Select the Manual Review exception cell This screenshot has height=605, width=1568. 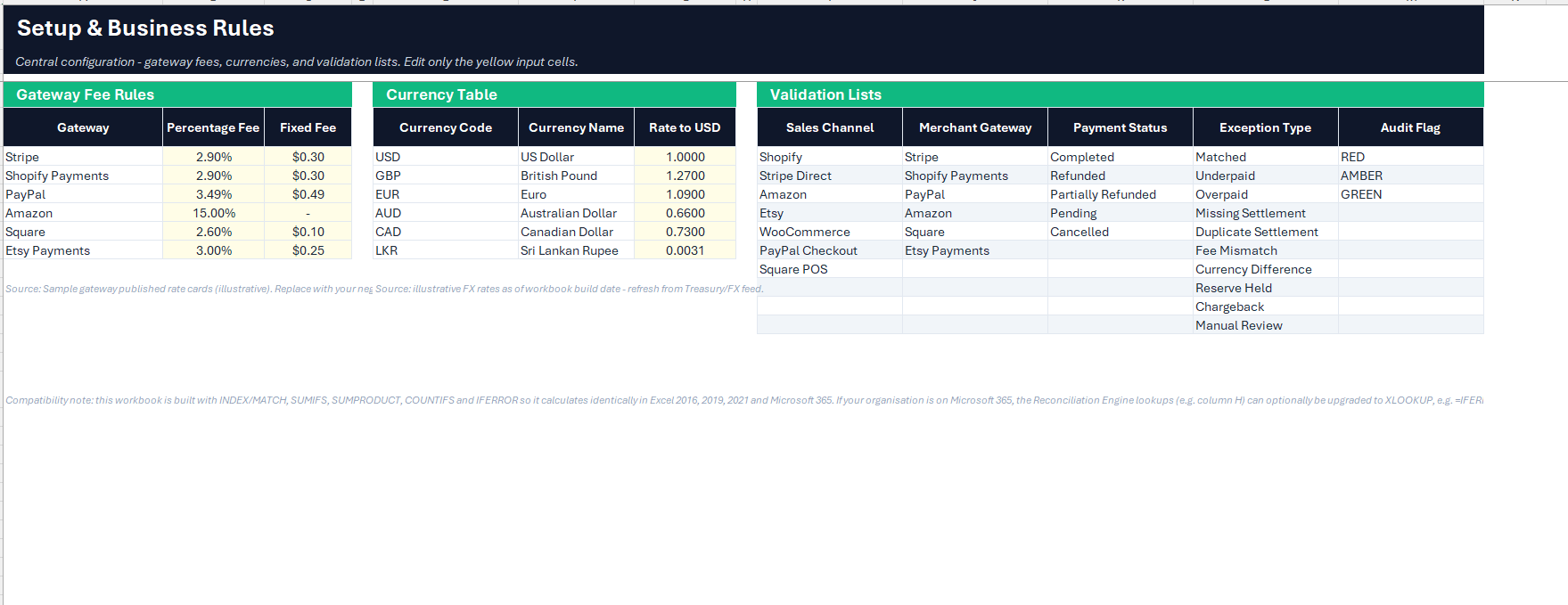(x=1266, y=325)
